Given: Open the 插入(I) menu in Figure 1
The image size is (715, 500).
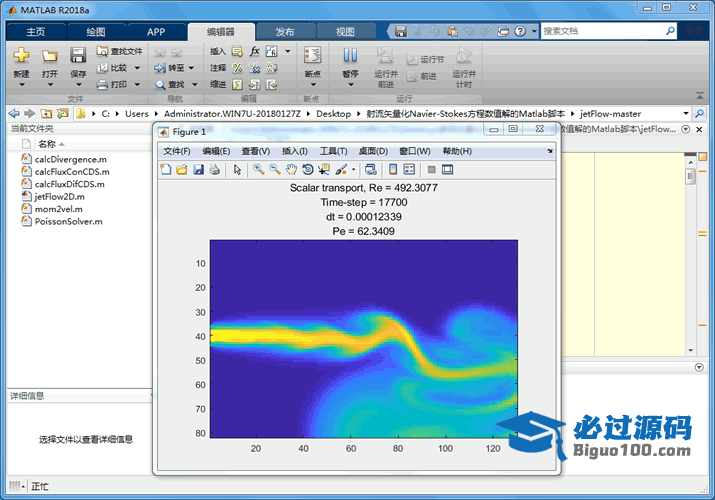Looking at the screenshot, I should (x=295, y=151).
